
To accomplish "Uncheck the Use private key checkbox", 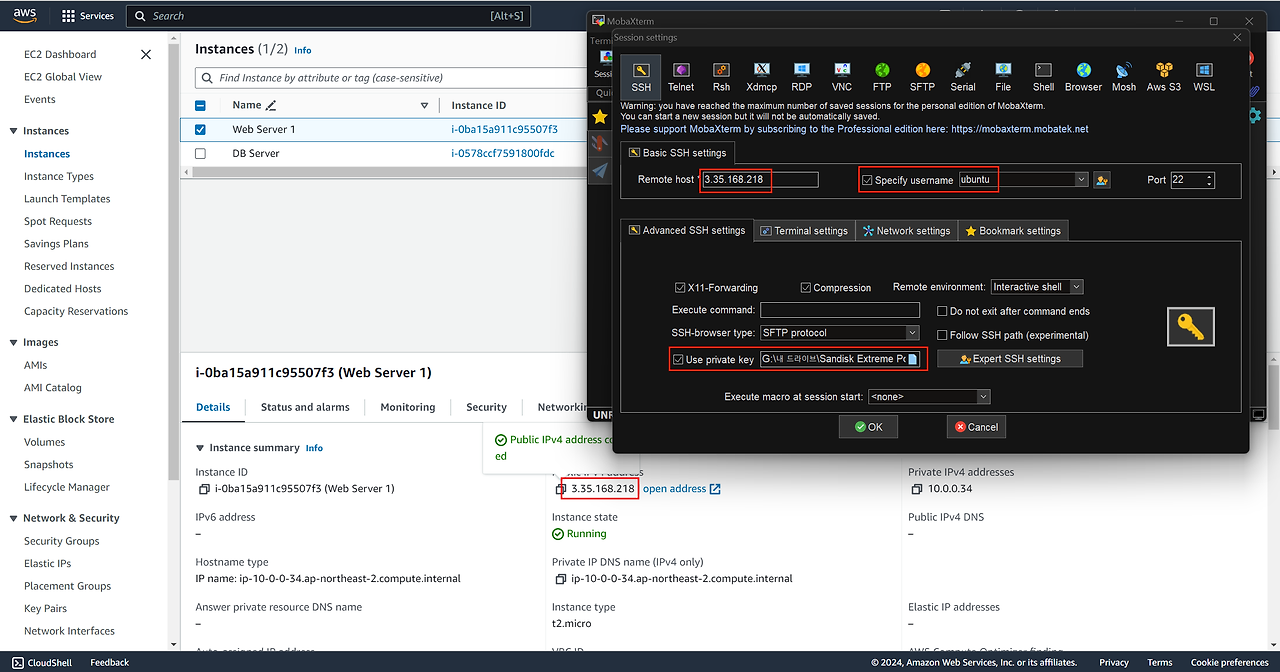I will click(680, 359).
